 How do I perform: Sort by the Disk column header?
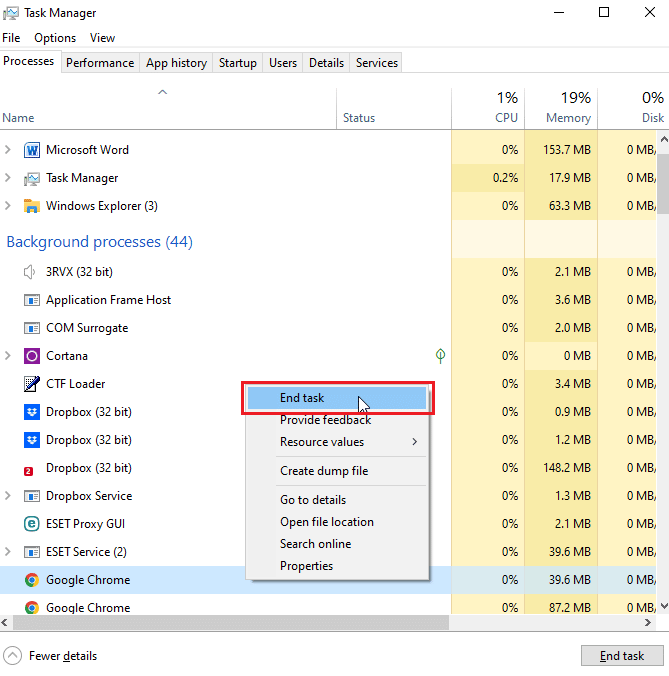pyautogui.click(x=633, y=109)
